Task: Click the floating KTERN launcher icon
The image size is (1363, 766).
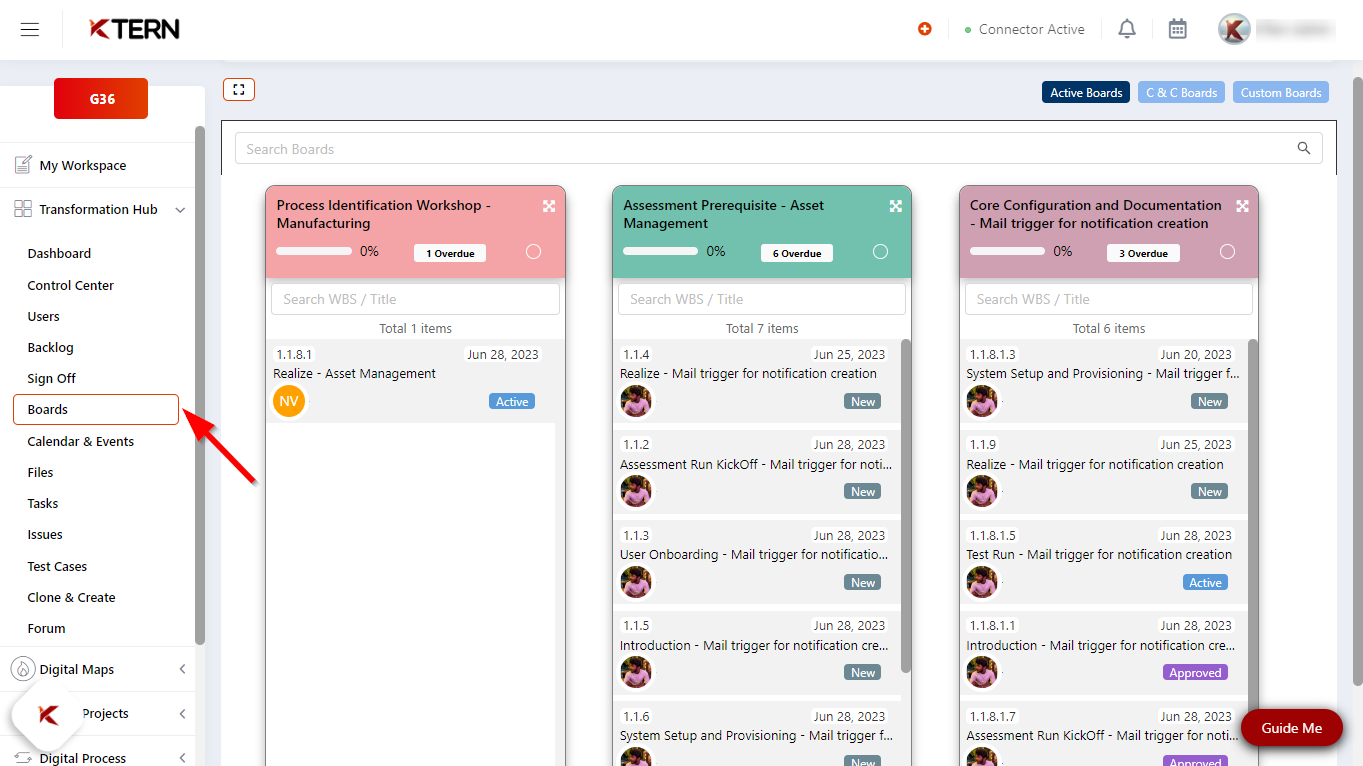Action: pos(47,716)
